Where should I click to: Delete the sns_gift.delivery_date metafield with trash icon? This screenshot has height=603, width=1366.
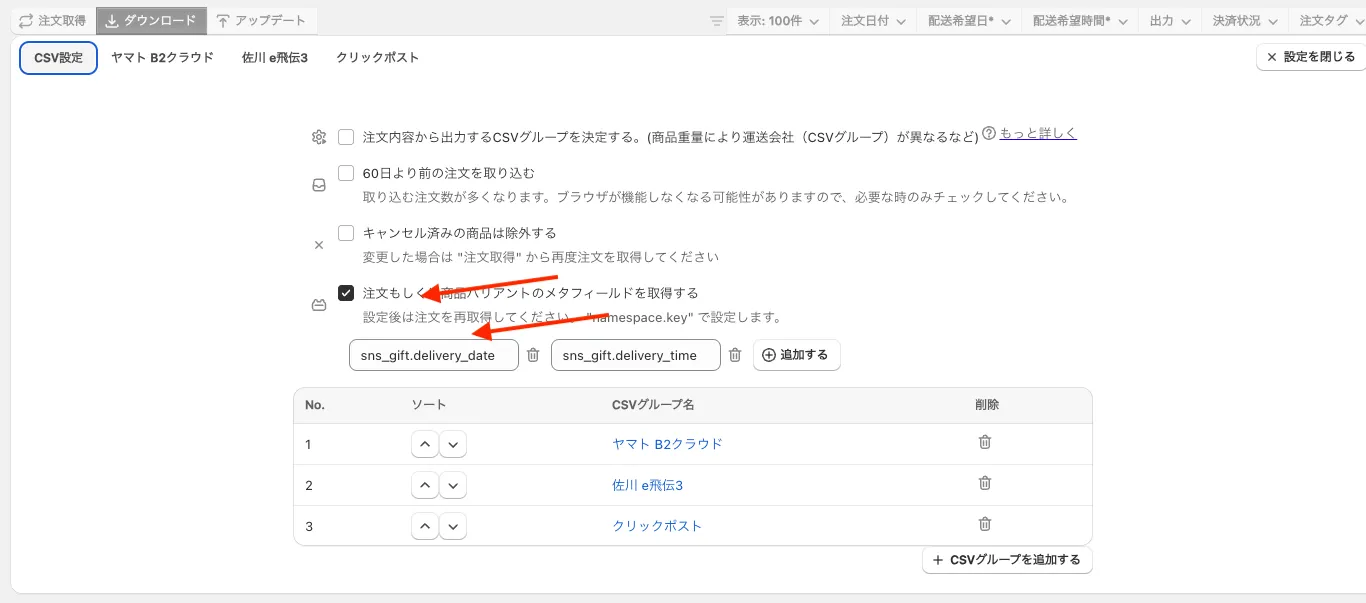[x=533, y=355]
